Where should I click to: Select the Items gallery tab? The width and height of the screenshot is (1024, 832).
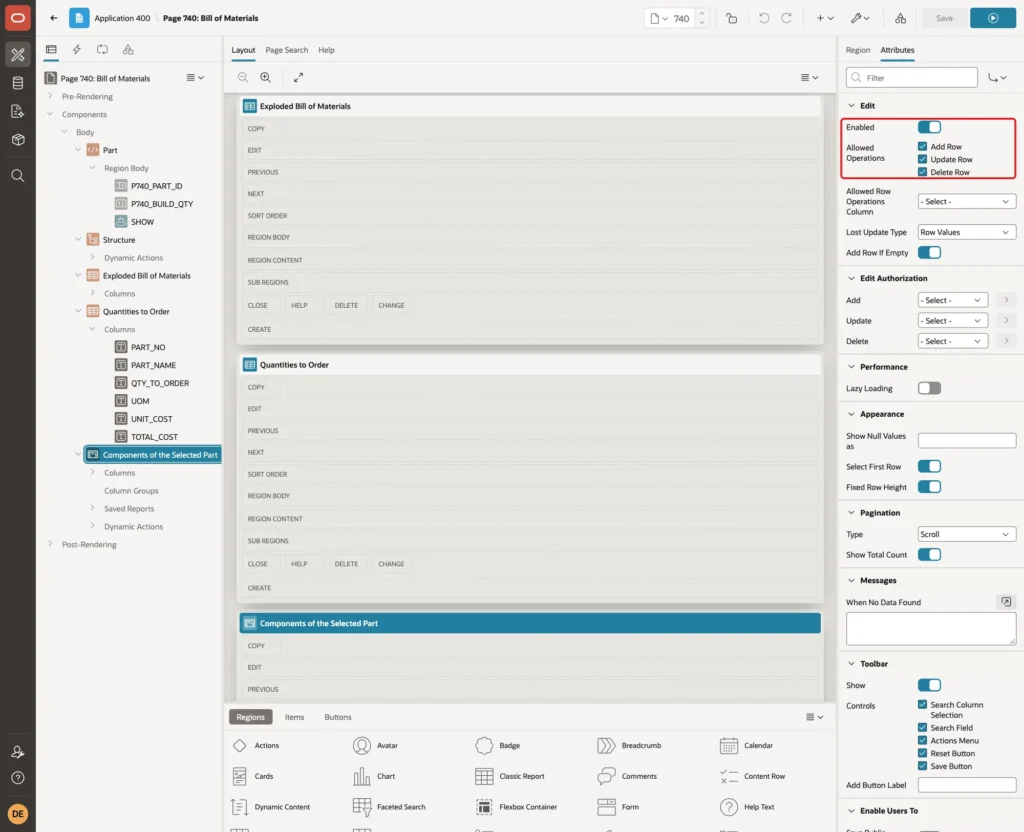[295, 717]
